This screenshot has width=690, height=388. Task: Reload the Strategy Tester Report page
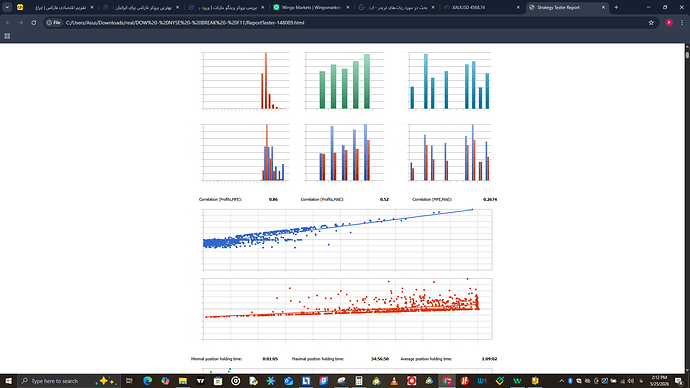click(x=34, y=22)
